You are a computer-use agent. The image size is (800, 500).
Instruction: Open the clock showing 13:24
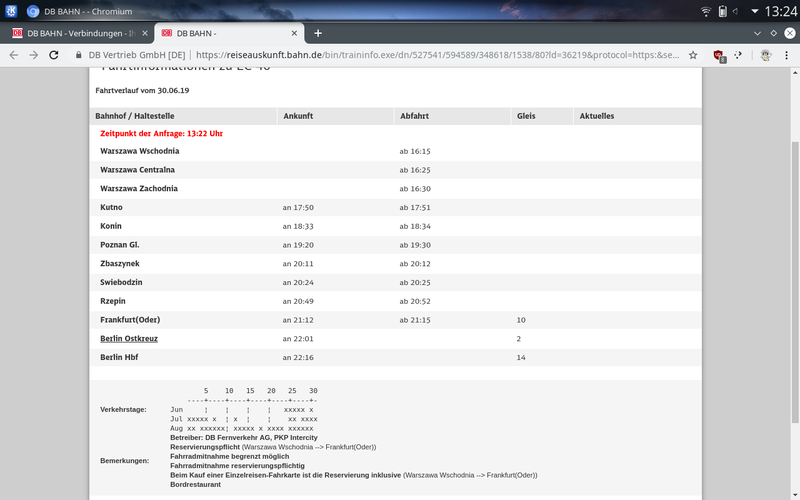780,11
